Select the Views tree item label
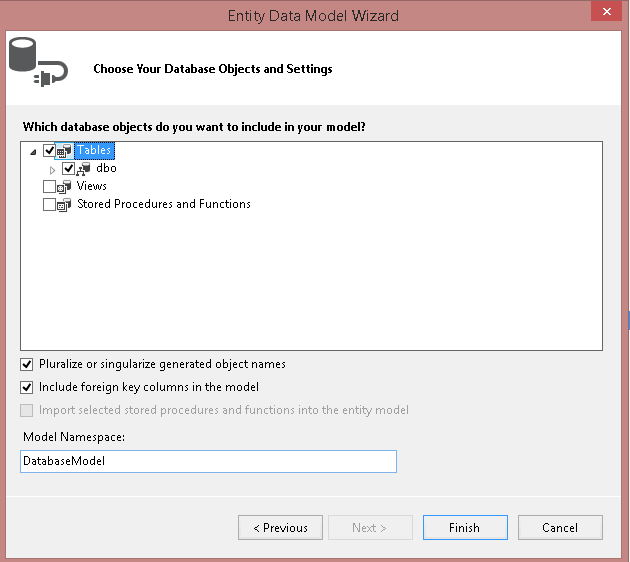 click(x=91, y=187)
